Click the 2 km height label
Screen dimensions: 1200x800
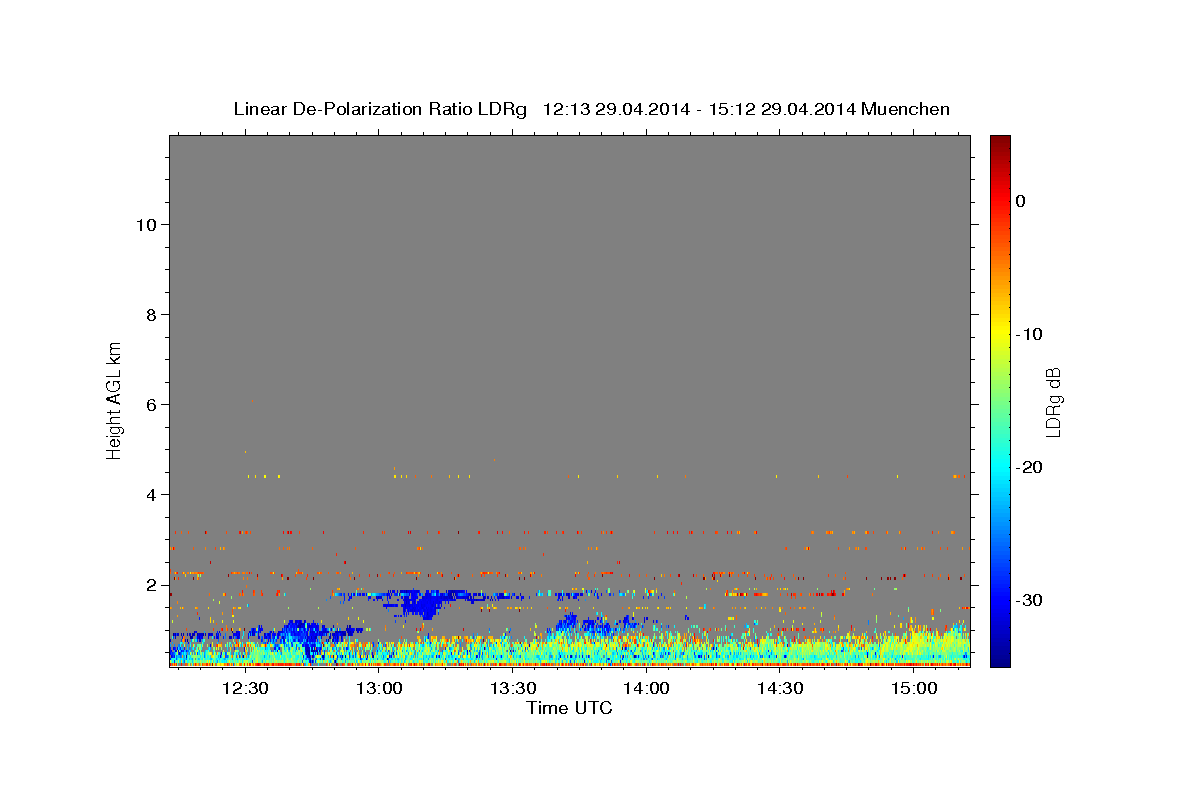tap(149, 585)
